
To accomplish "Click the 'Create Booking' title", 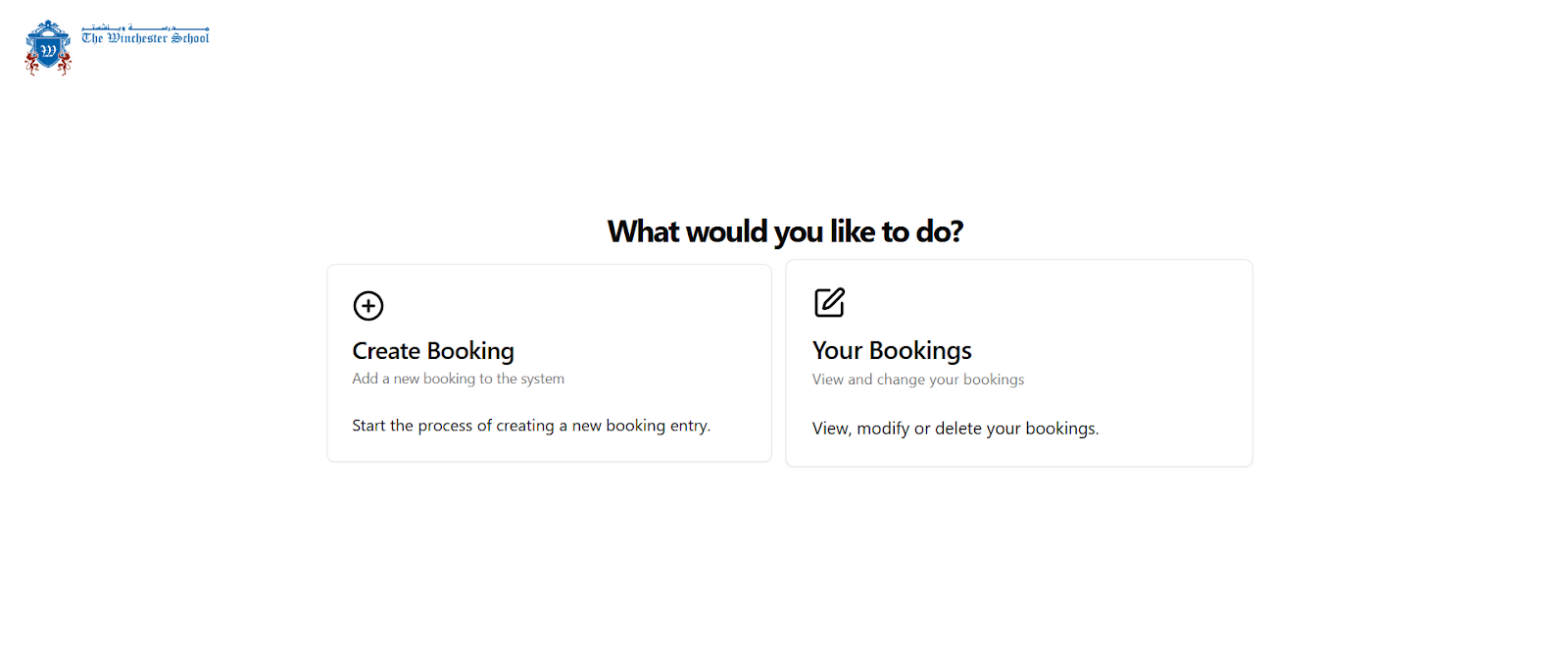I will pyautogui.click(x=432, y=350).
